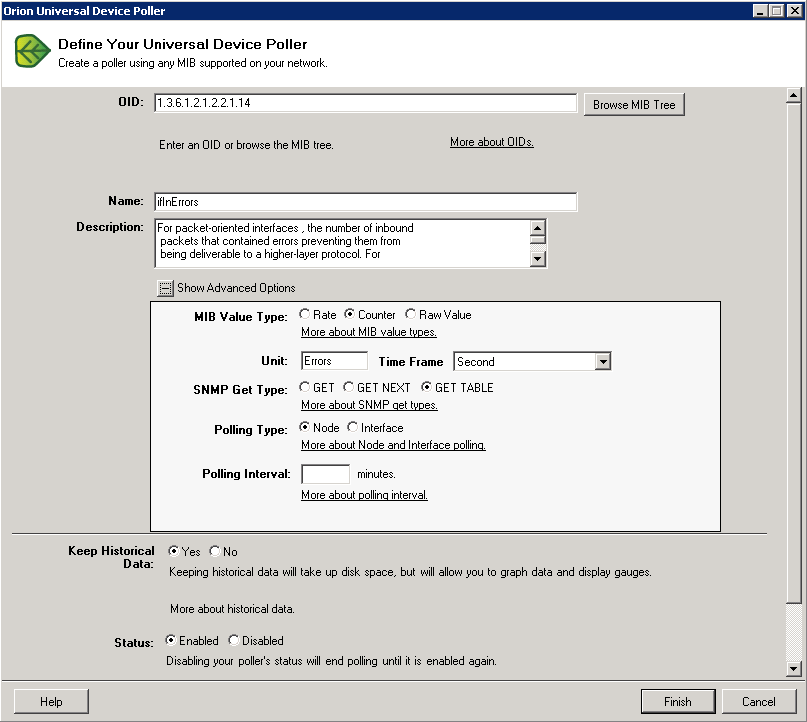Click the Finish button

678,702
